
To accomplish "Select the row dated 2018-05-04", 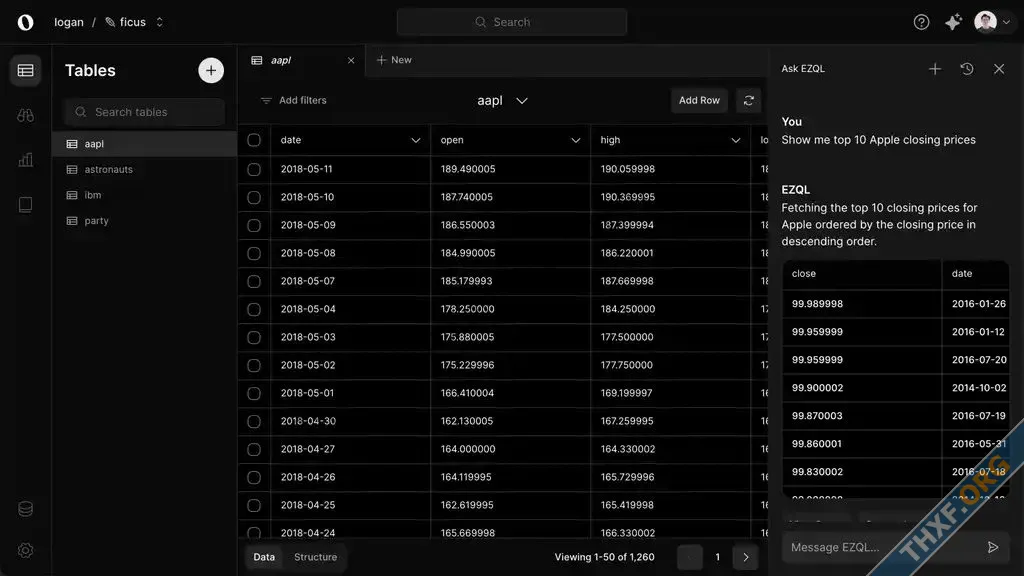I will coord(254,310).
